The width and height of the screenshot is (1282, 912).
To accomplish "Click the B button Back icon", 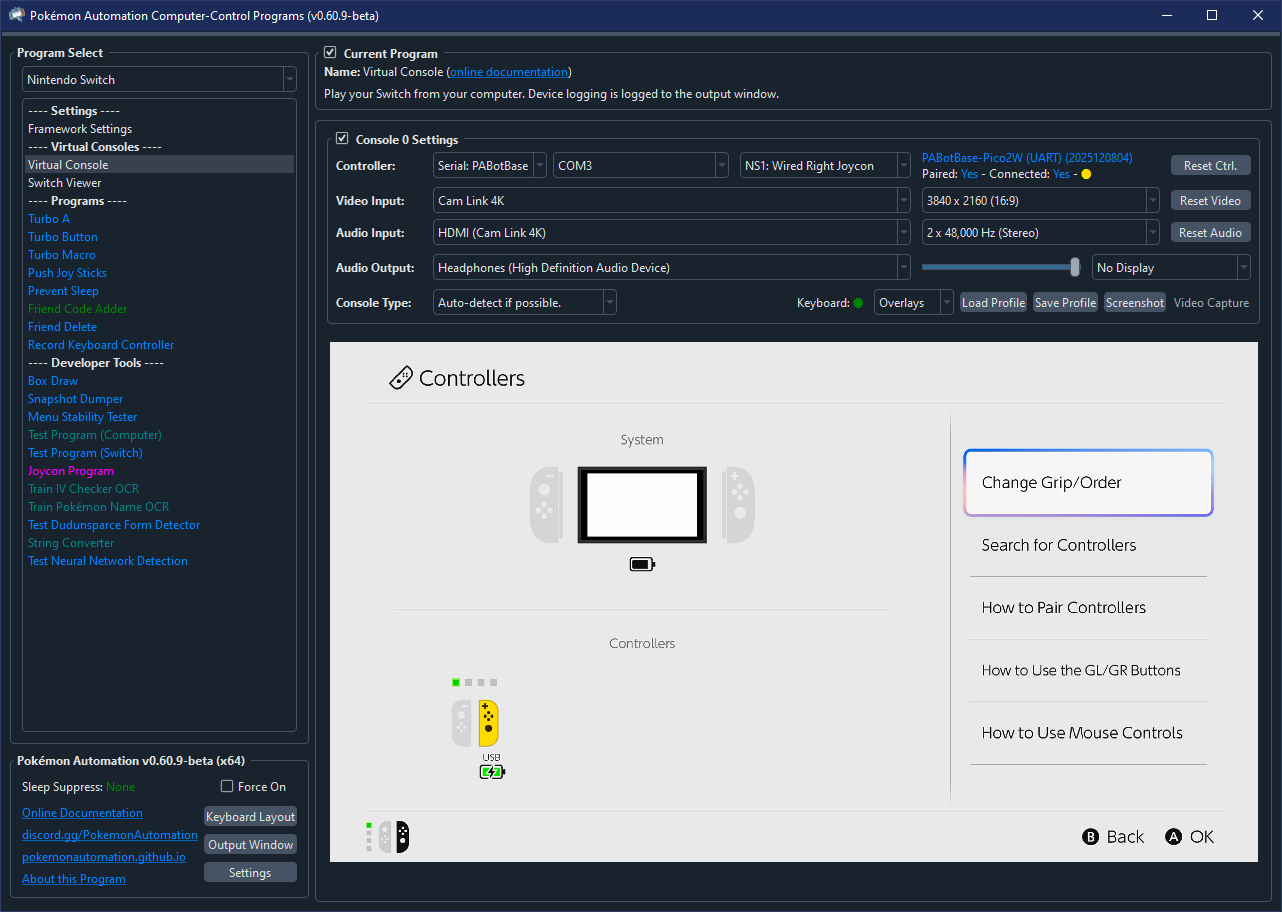I will (x=1091, y=837).
